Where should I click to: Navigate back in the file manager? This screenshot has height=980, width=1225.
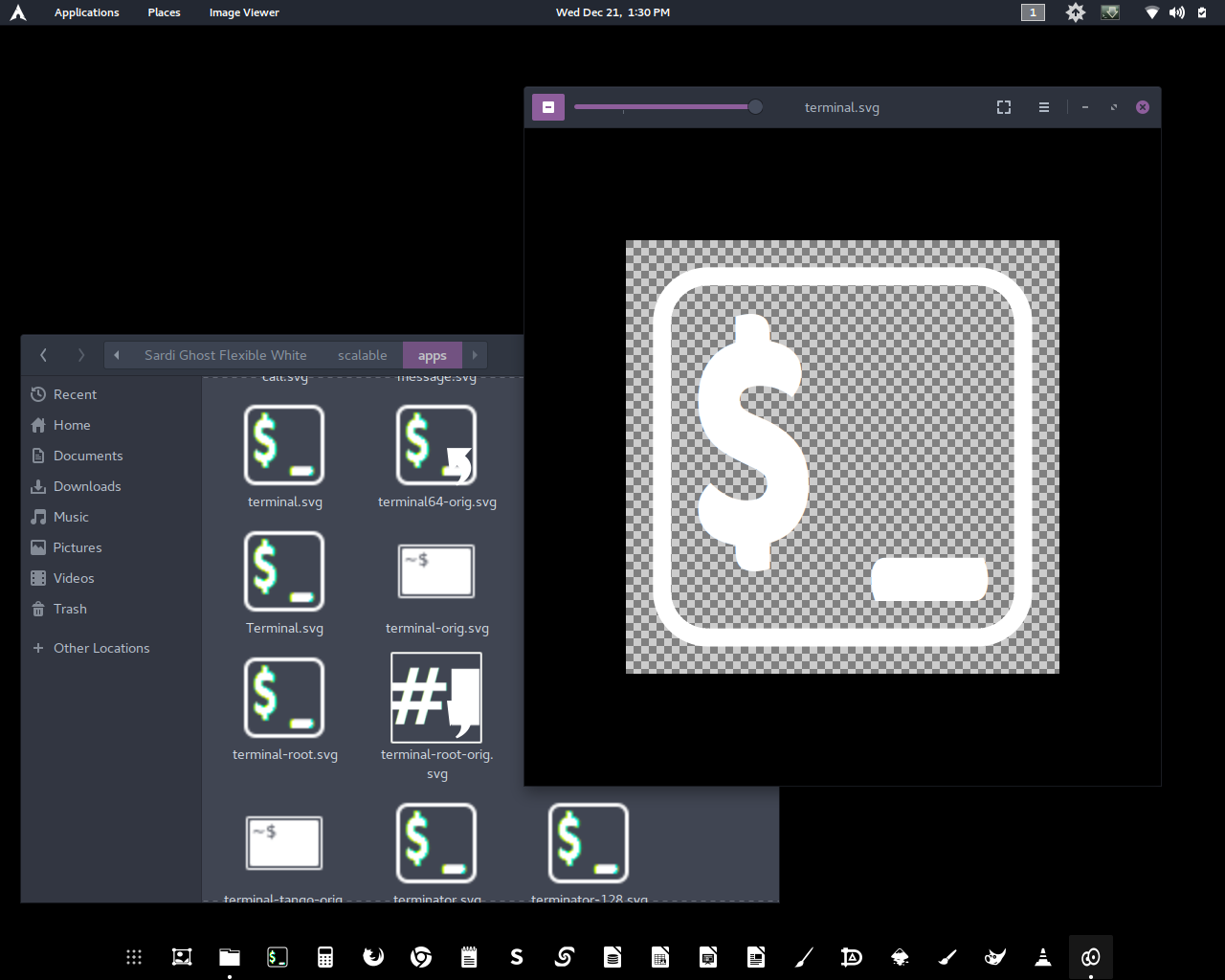[43, 355]
